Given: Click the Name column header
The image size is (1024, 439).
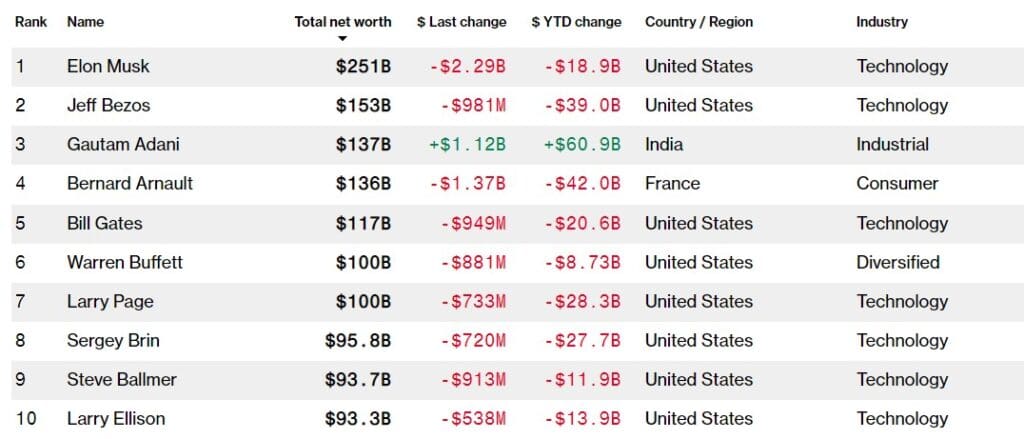Looking at the screenshot, I should (85, 22).
